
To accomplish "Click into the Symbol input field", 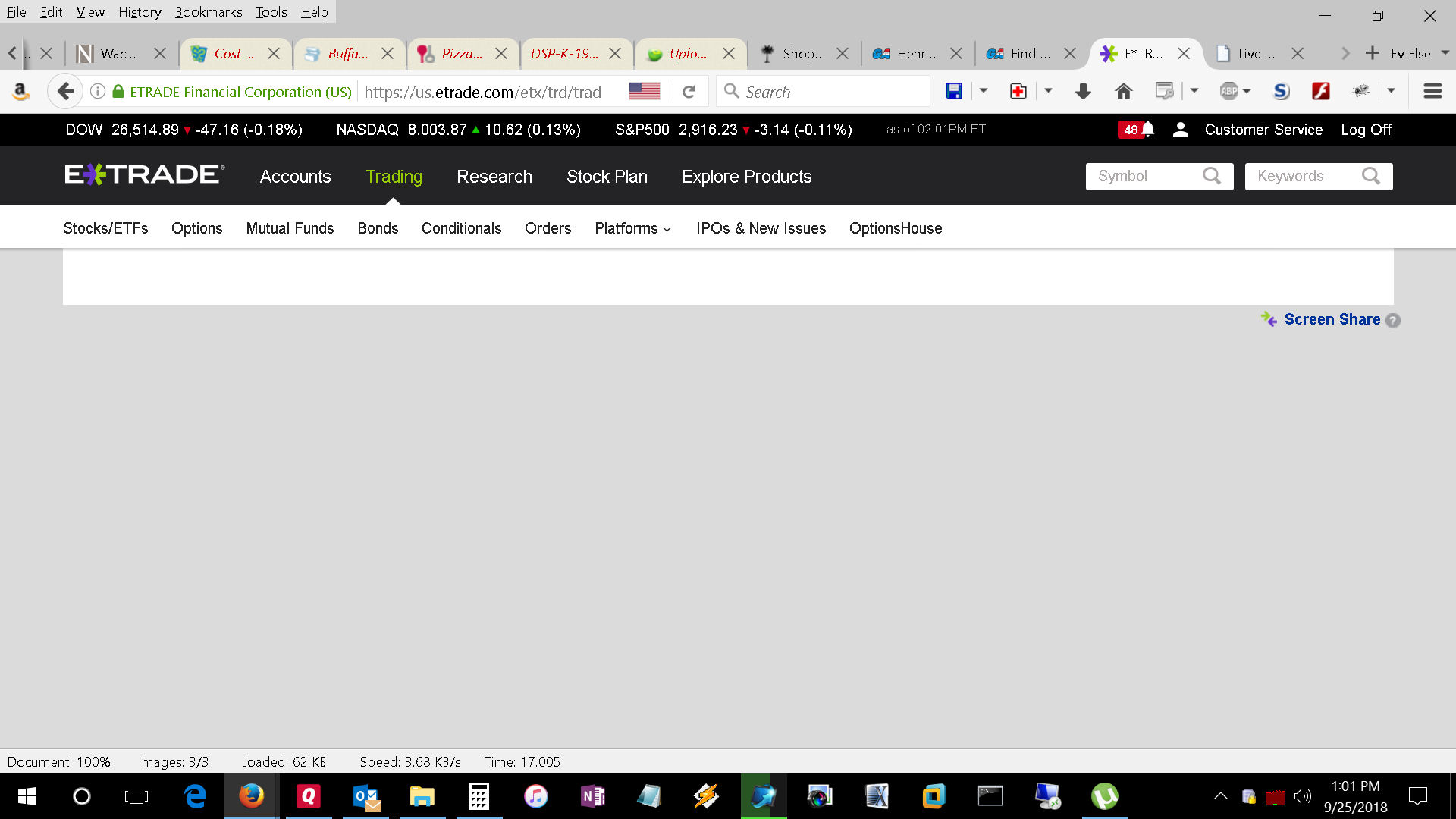I will (x=1142, y=176).
